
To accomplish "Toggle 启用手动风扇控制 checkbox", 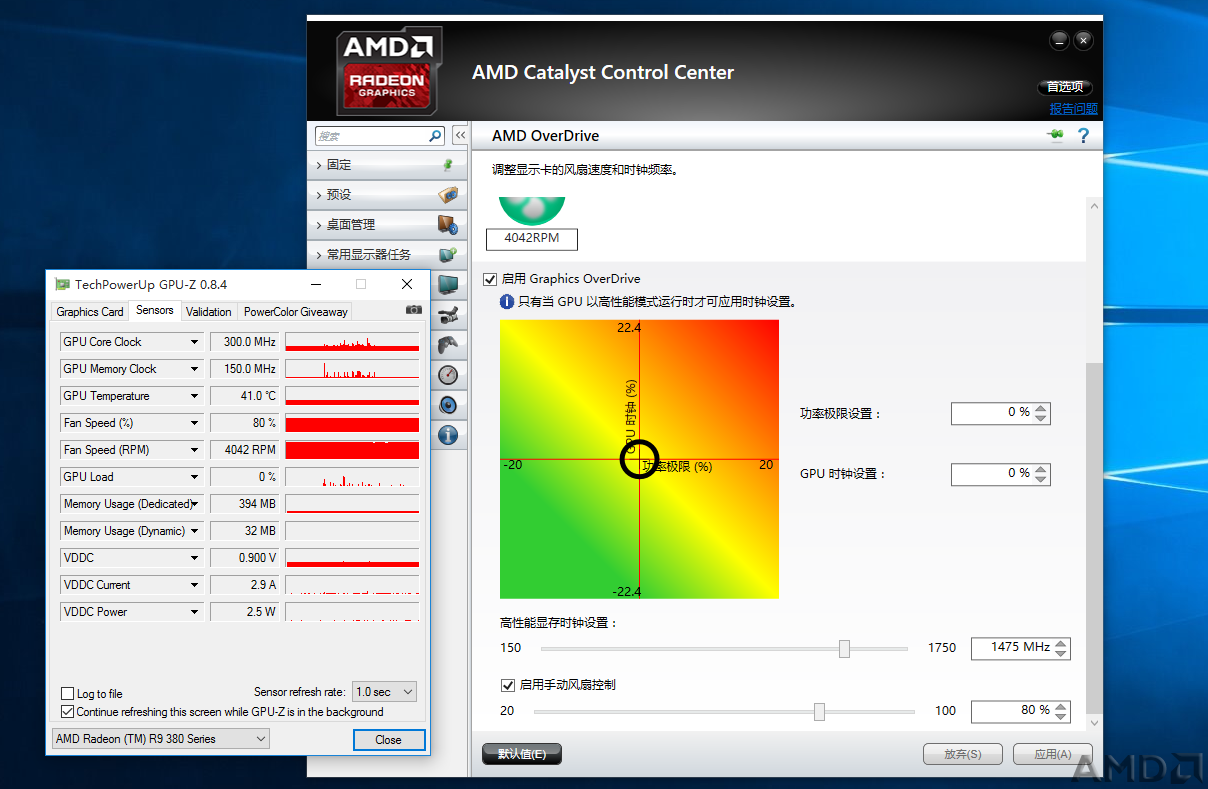I will click(508, 685).
